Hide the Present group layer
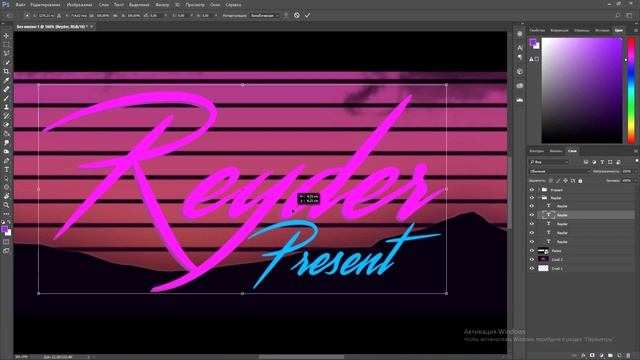This screenshot has width=640, height=360. point(532,190)
